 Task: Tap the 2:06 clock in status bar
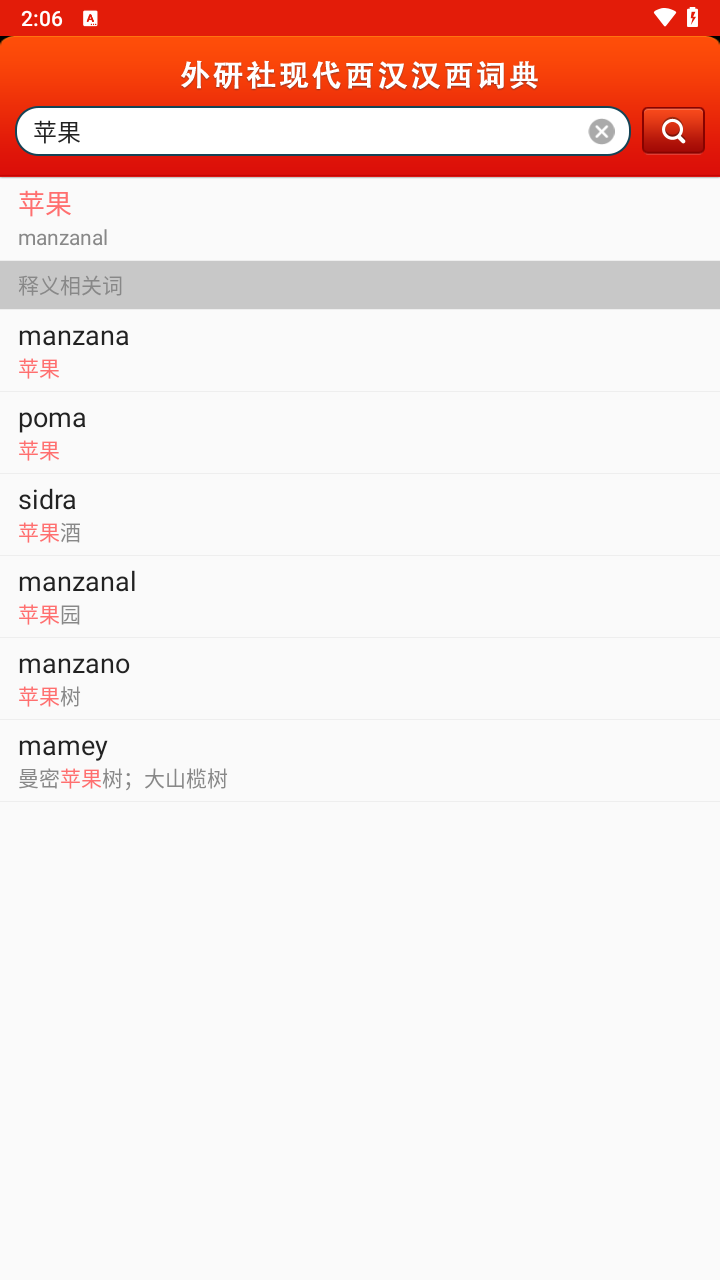click(41, 18)
